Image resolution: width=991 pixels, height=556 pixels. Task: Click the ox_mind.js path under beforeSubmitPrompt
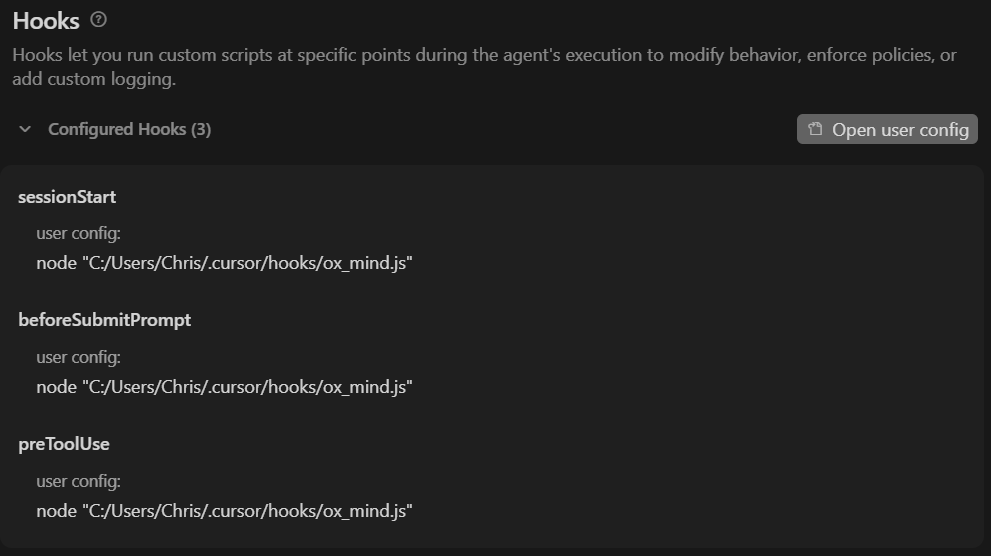coord(247,387)
